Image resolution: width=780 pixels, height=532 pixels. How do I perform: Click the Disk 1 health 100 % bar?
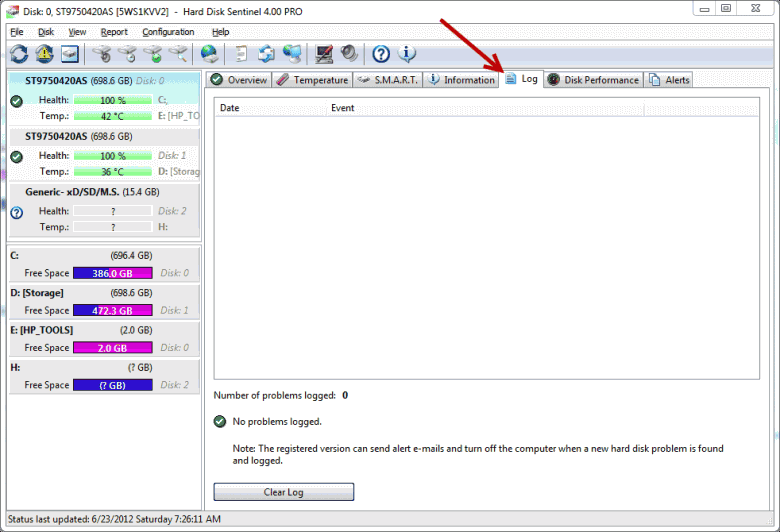coord(113,156)
